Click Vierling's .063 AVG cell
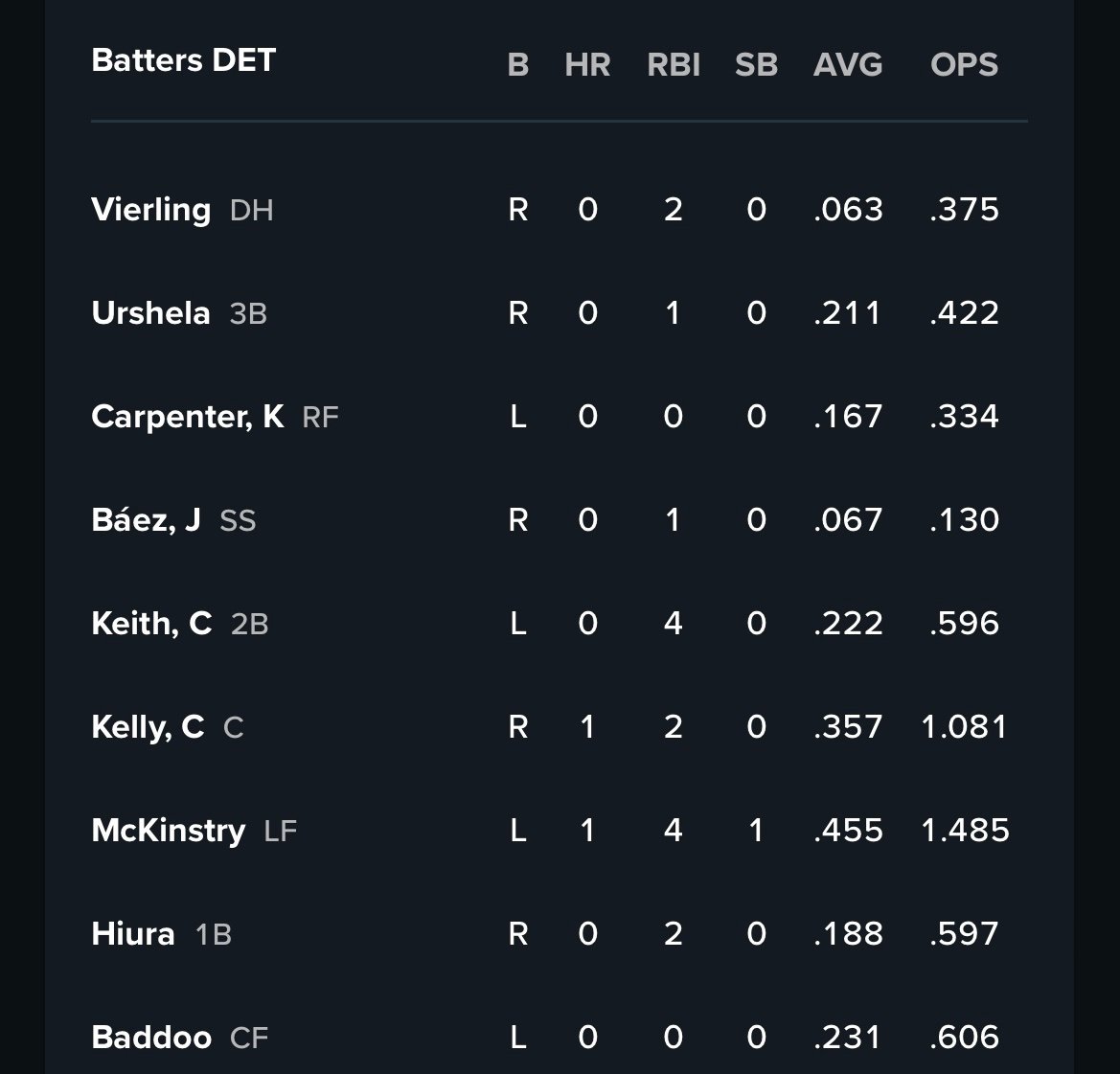The width and height of the screenshot is (1120, 1074). click(848, 210)
